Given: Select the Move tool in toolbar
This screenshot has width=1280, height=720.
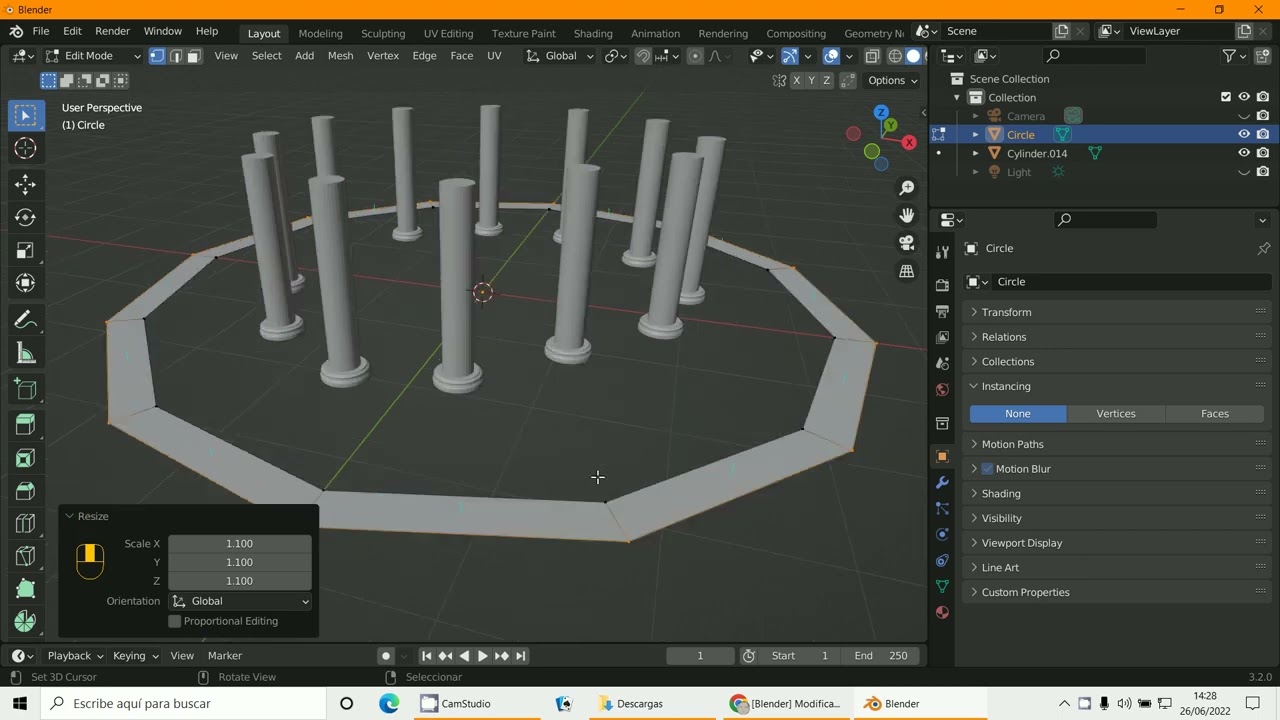Looking at the screenshot, I should click(25, 184).
